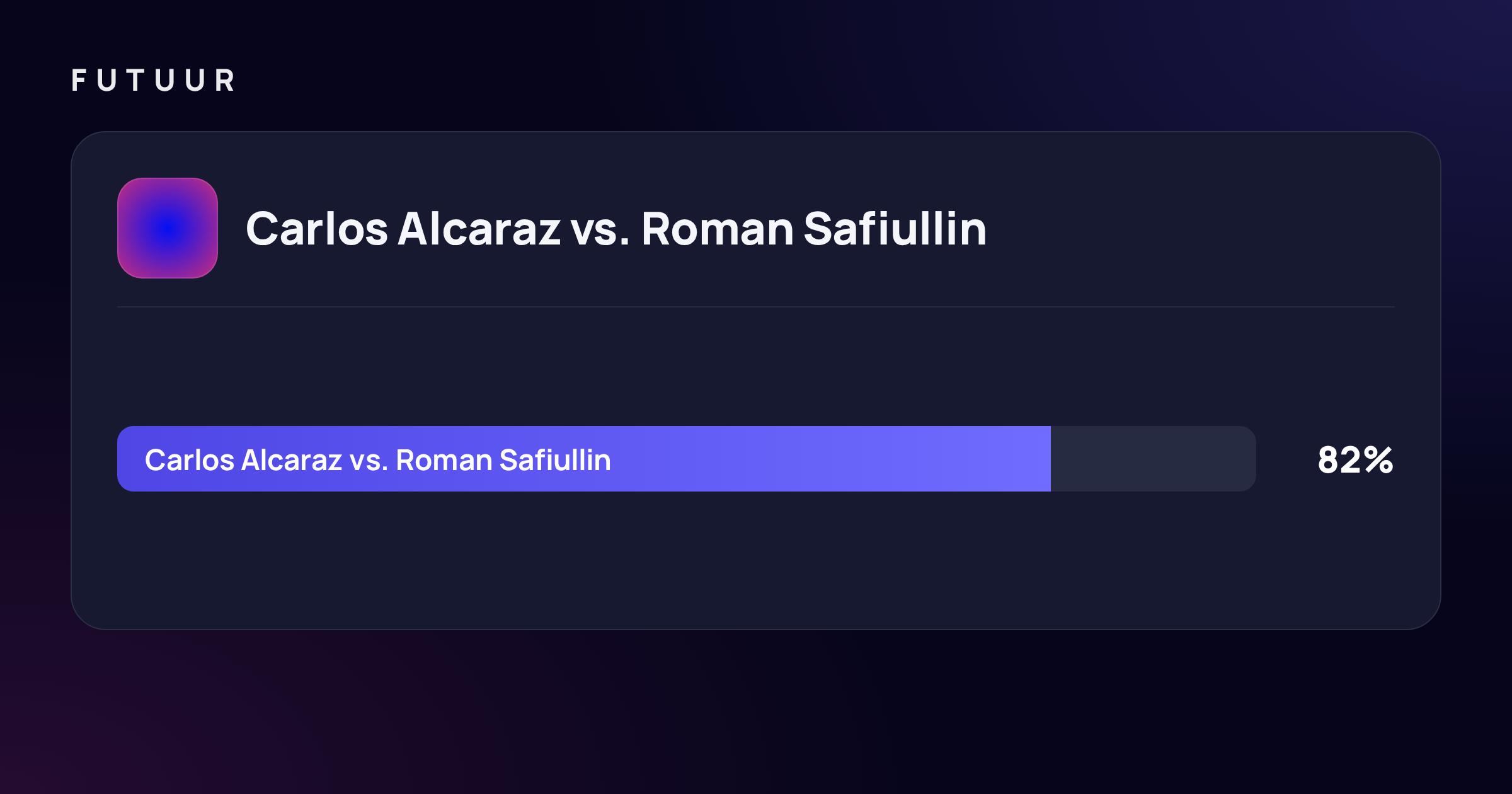Click the empty card area below the bar
Screen dimensions: 1512x794
(756, 560)
